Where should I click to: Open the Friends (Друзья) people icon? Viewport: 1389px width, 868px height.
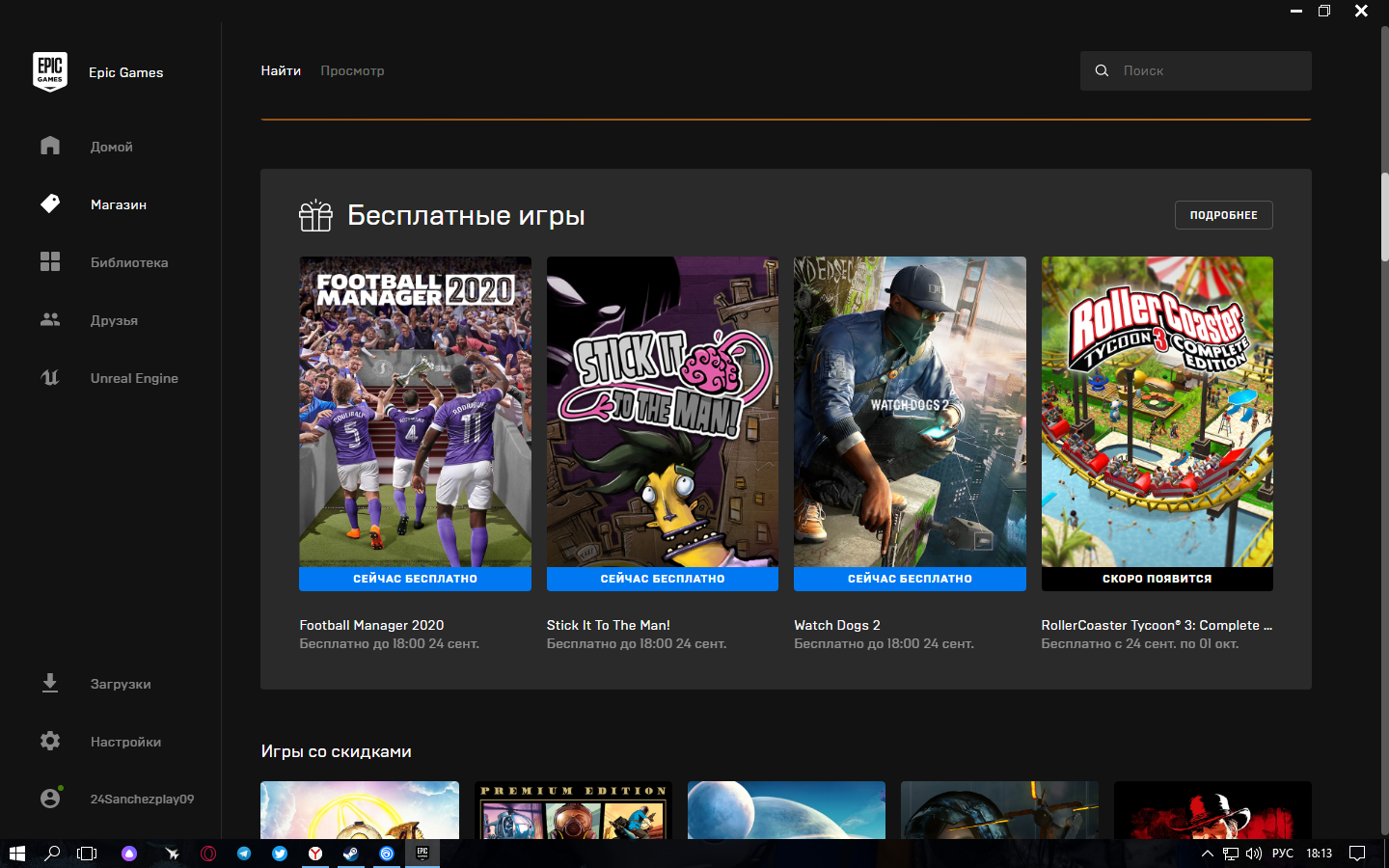[x=50, y=319]
